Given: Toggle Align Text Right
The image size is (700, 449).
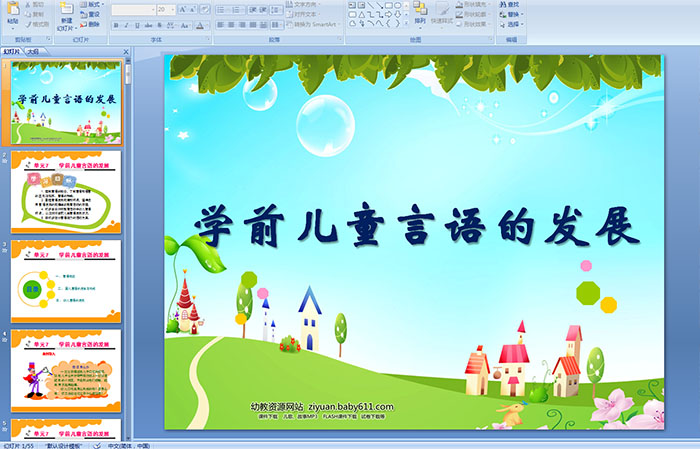Looking at the screenshot, I should tap(242, 25).
